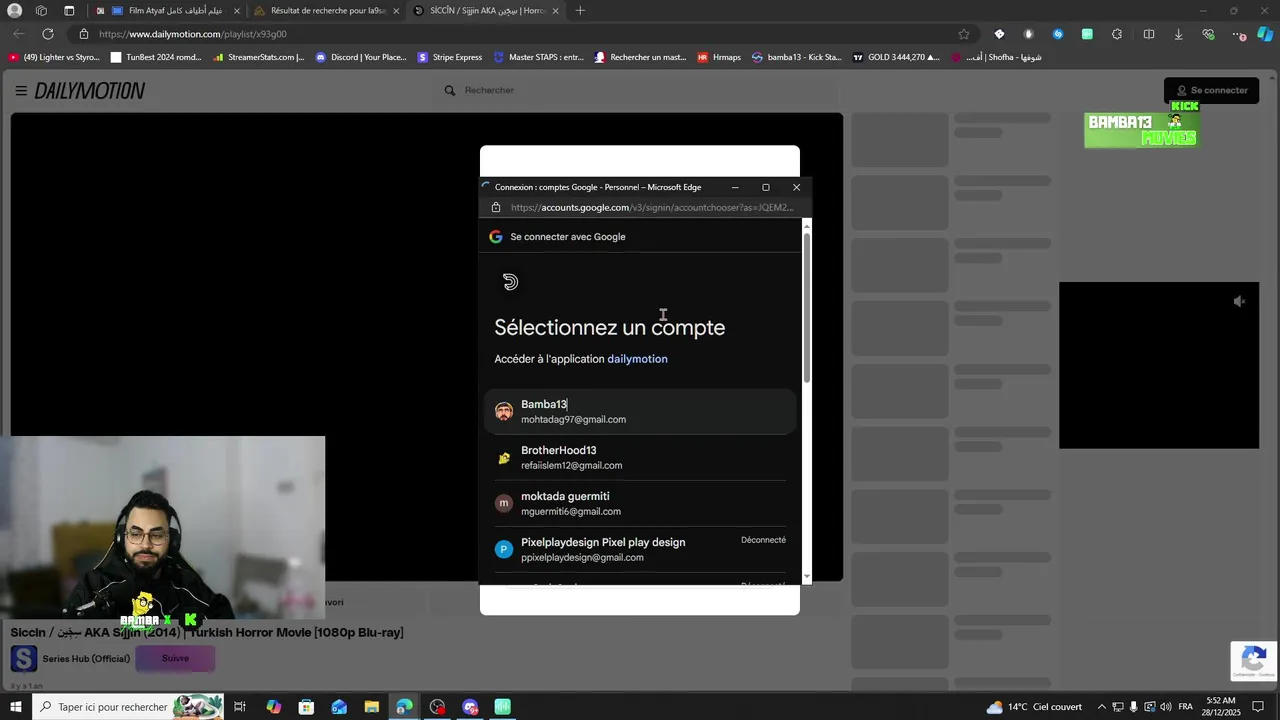Open the Dailymotion hamburger menu
This screenshot has width=1280, height=720.
[x=21, y=90]
